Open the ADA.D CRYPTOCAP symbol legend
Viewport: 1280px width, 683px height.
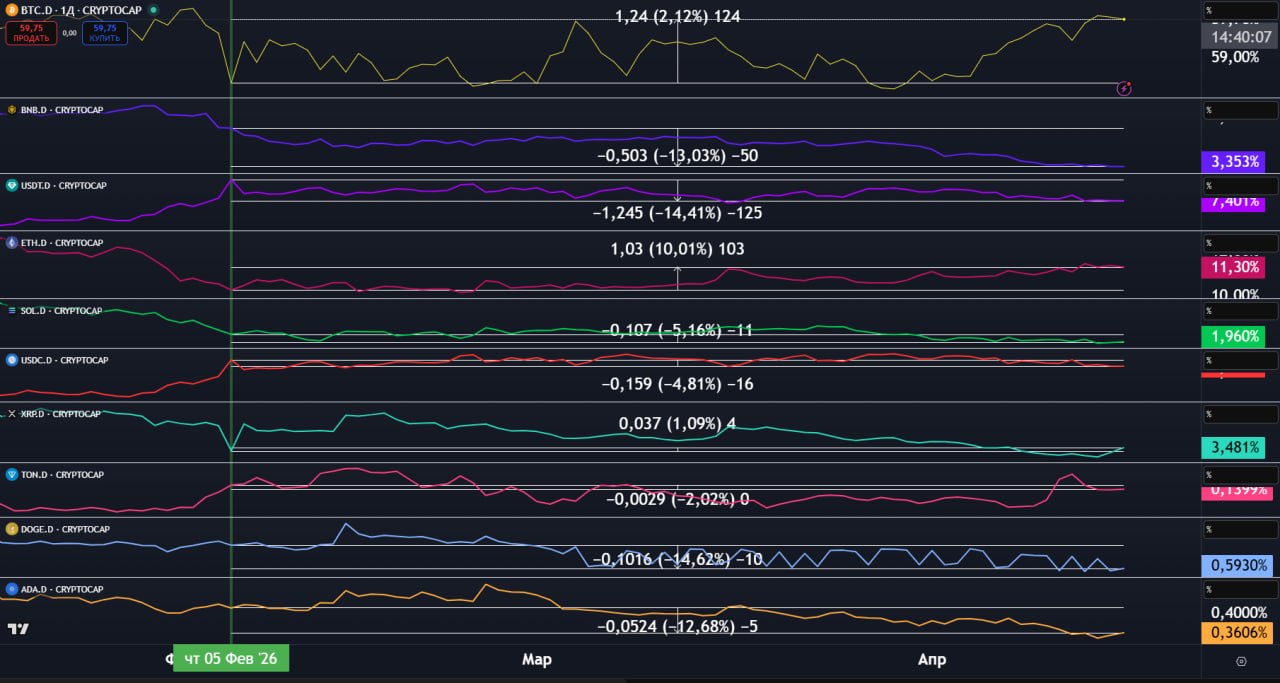[62, 589]
